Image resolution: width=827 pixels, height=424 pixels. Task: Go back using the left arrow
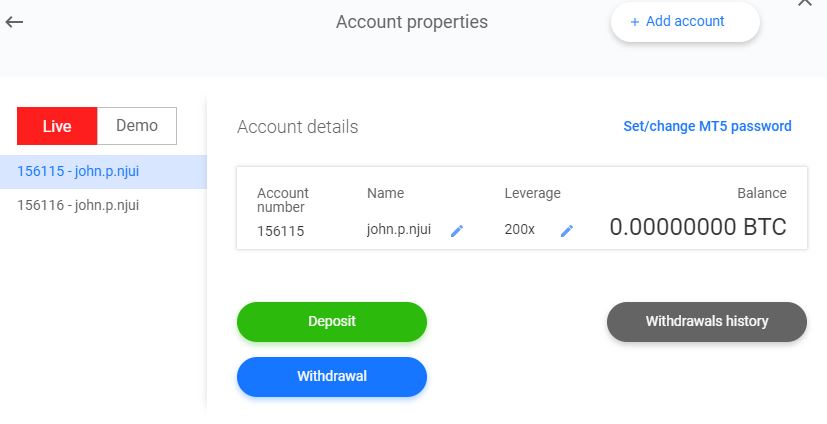[x=15, y=22]
